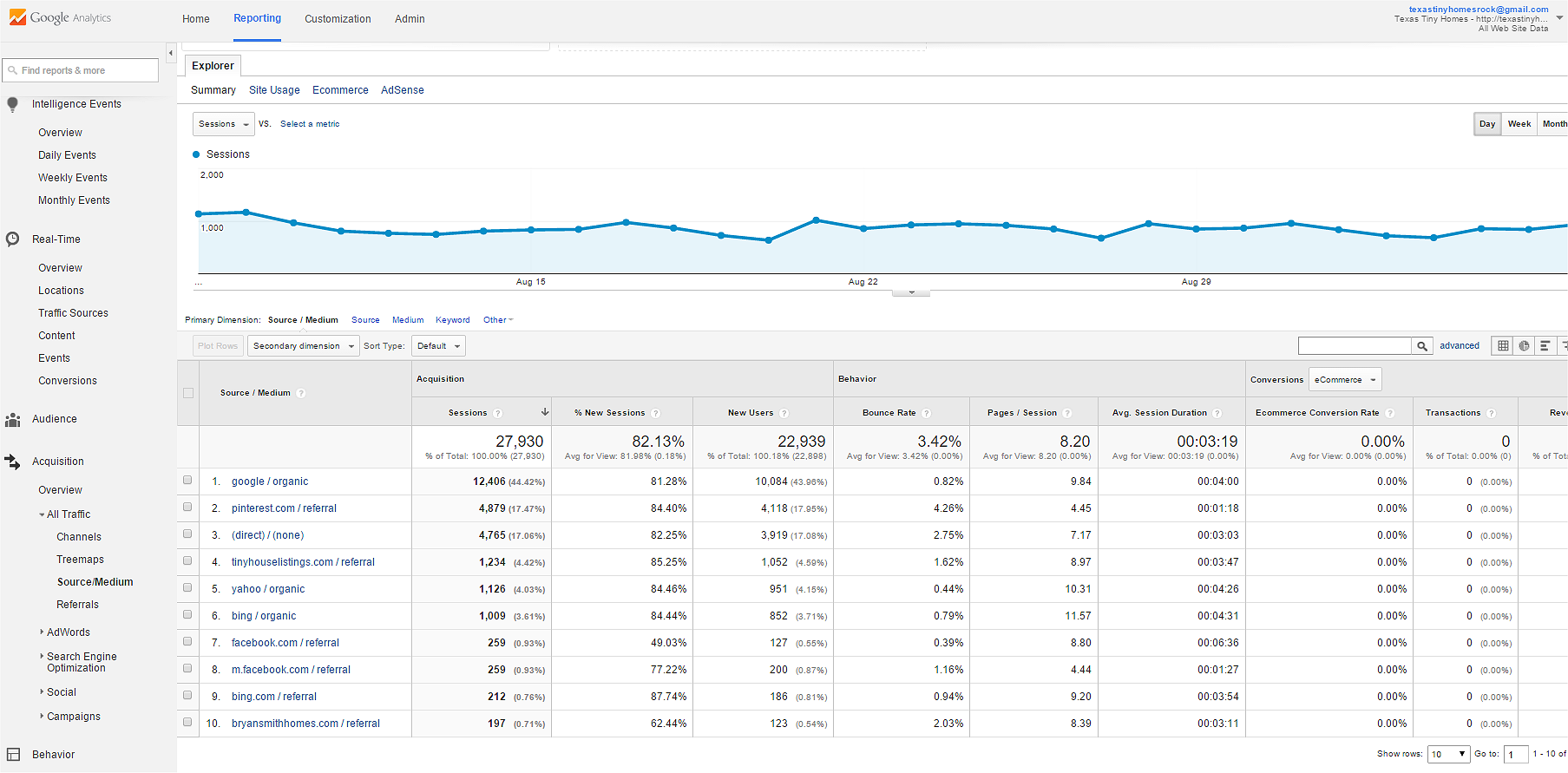Image resolution: width=1568 pixels, height=773 pixels.
Task: Open the Sessions metric selector dropdown
Action: 223,124
